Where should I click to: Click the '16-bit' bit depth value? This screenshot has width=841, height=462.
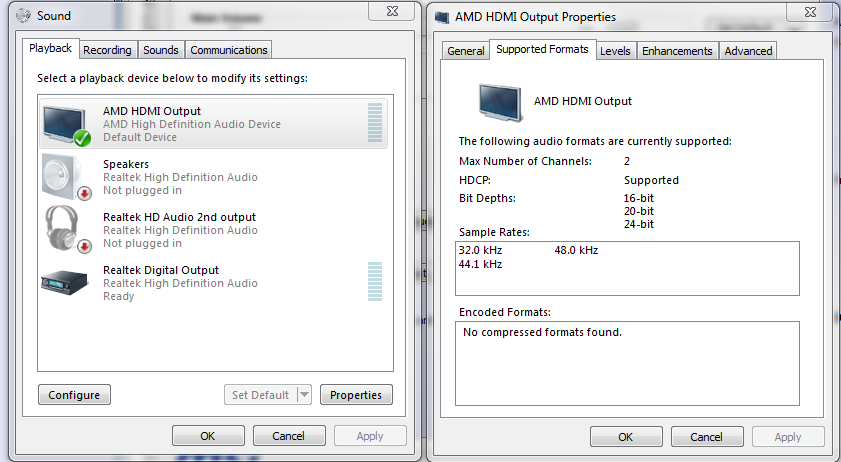click(x=639, y=198)
